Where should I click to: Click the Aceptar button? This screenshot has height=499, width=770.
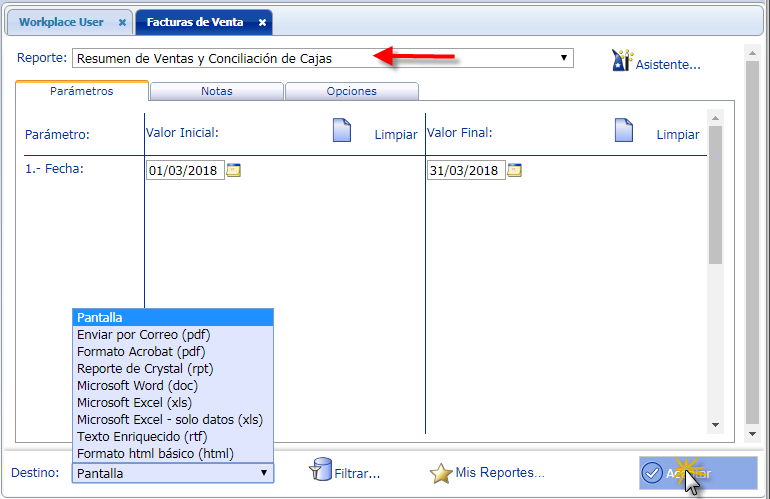point(698,473)
